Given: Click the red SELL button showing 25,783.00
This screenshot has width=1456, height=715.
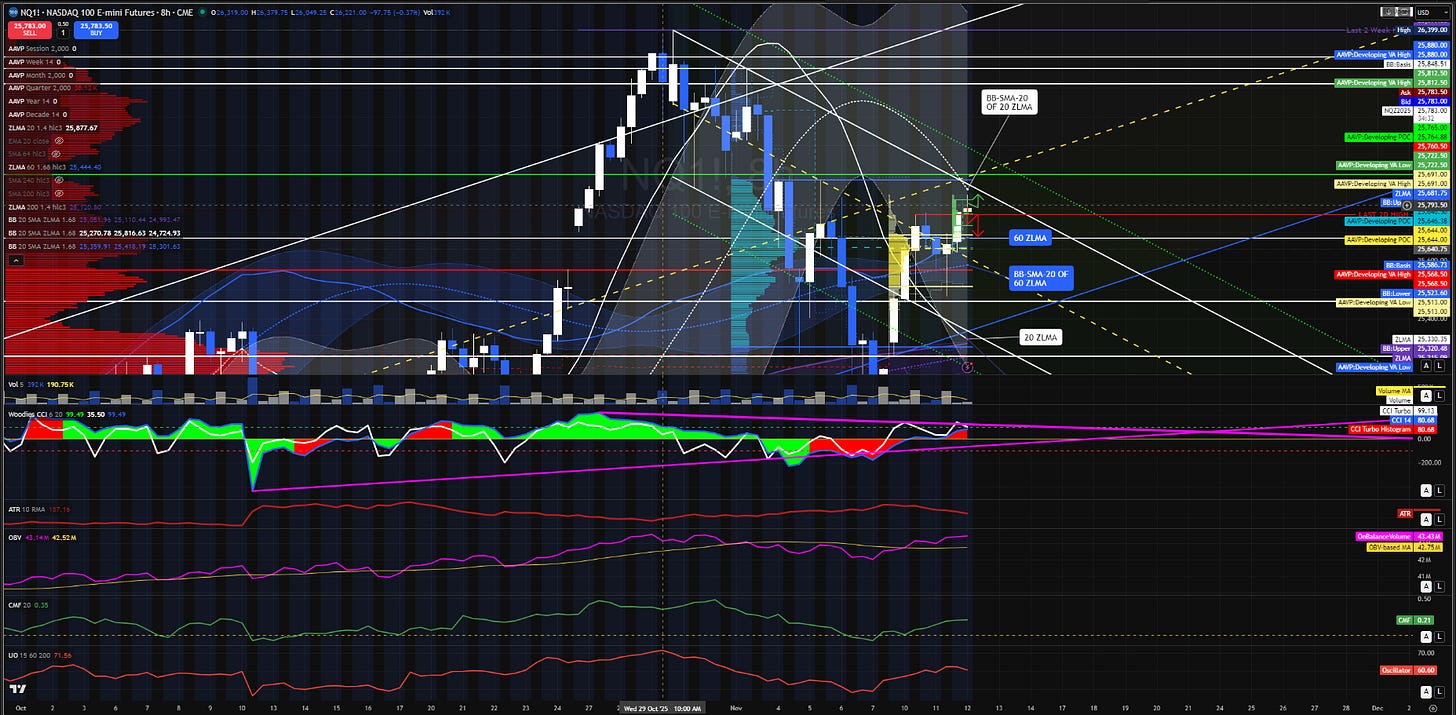Looking at the screenshot, I should (29, 30).
